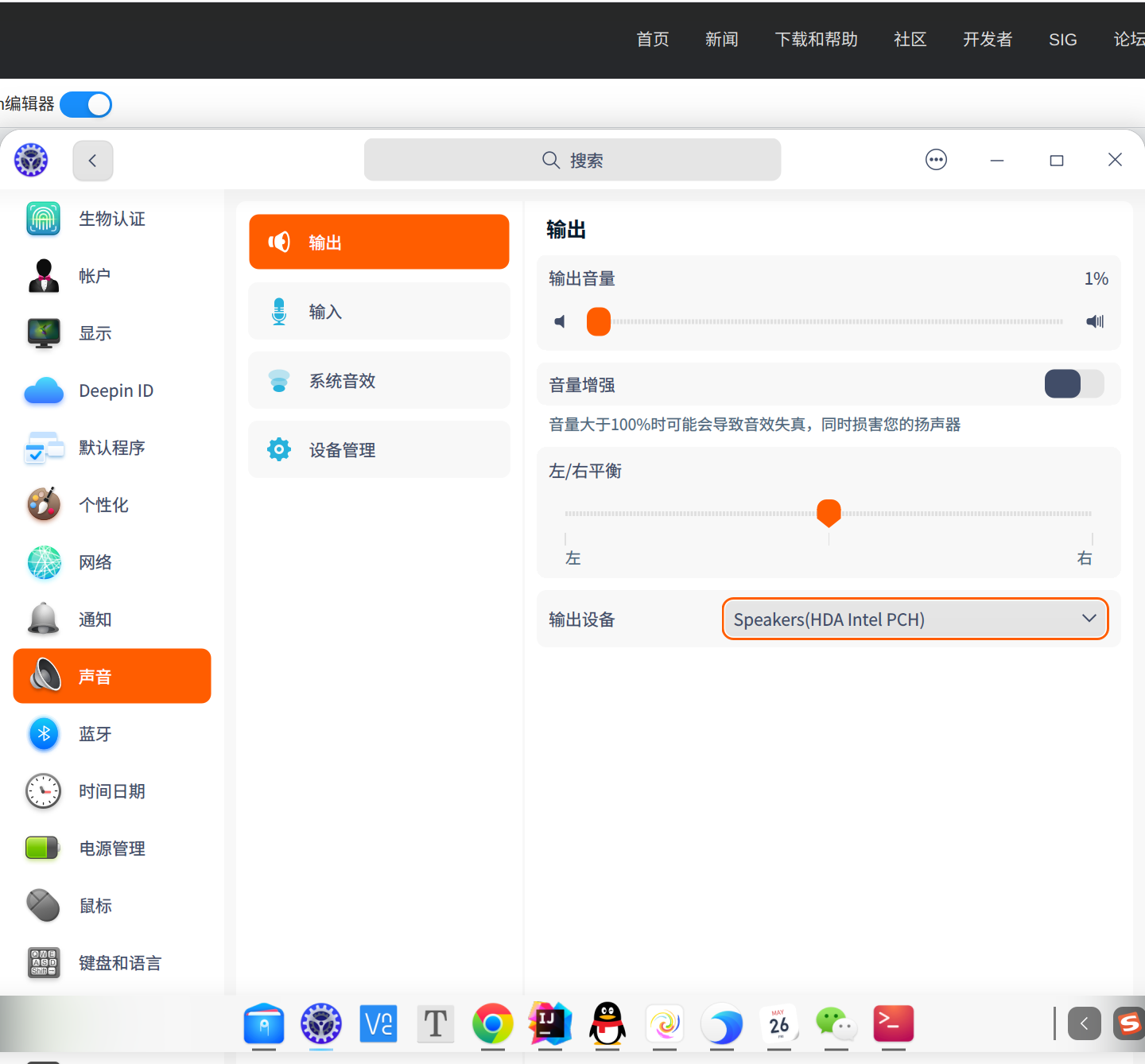The image size is (1145, 1064).
Task: Open 电源管理 power management
Action: [112, 848]
